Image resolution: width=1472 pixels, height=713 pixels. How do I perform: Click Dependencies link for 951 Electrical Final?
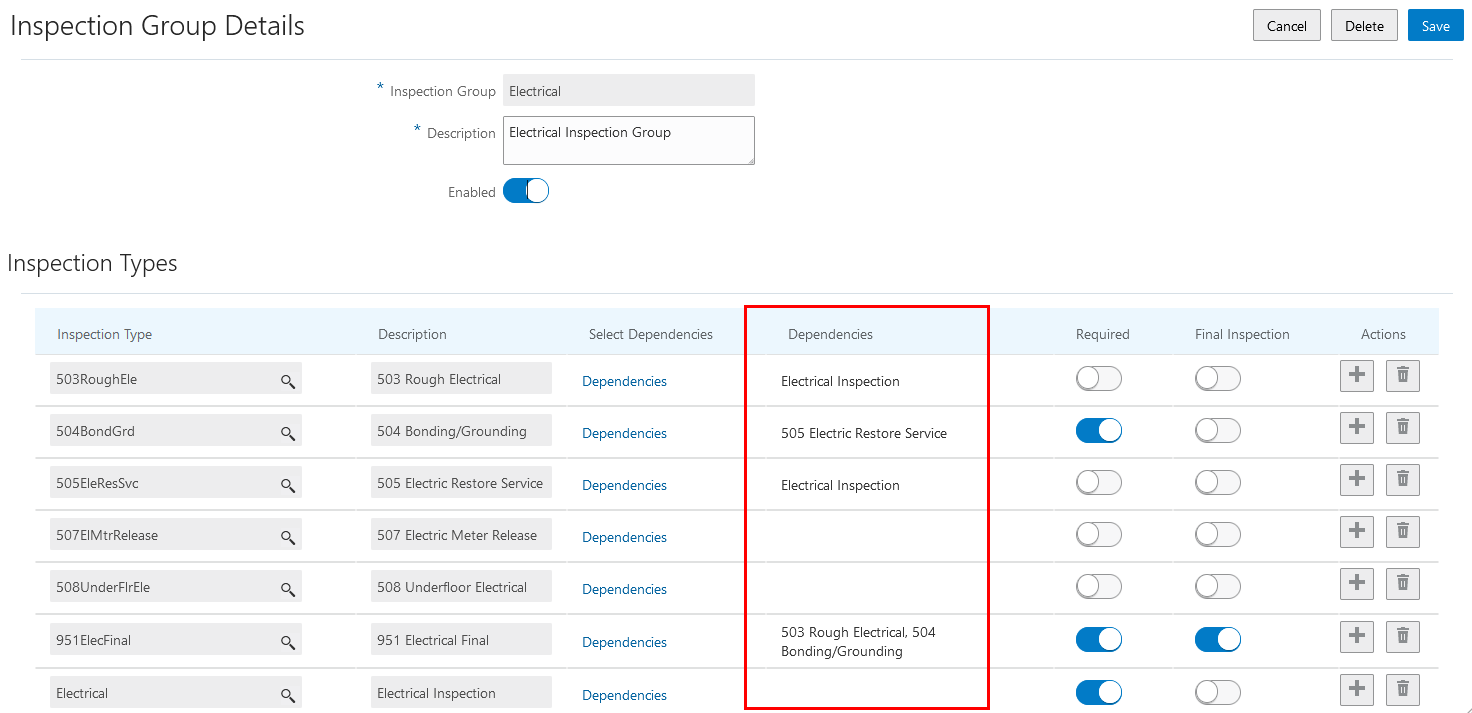coord(624,642)
